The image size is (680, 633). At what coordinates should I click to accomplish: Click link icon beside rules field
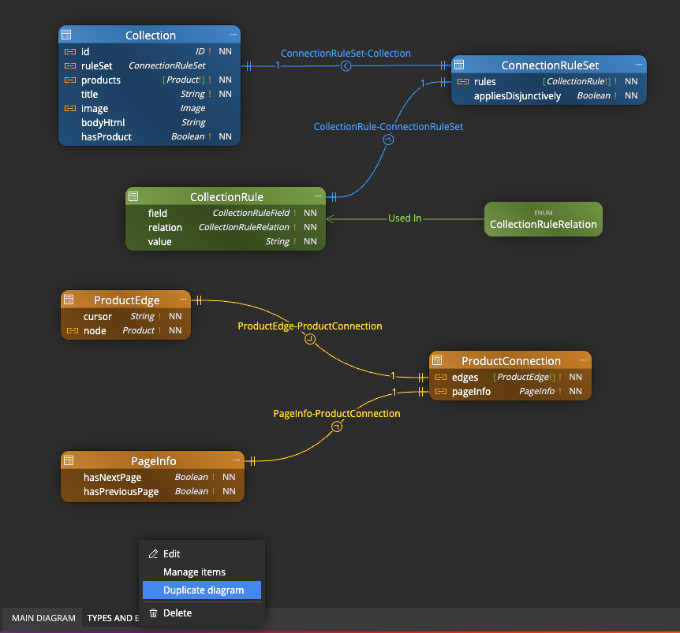463,82
